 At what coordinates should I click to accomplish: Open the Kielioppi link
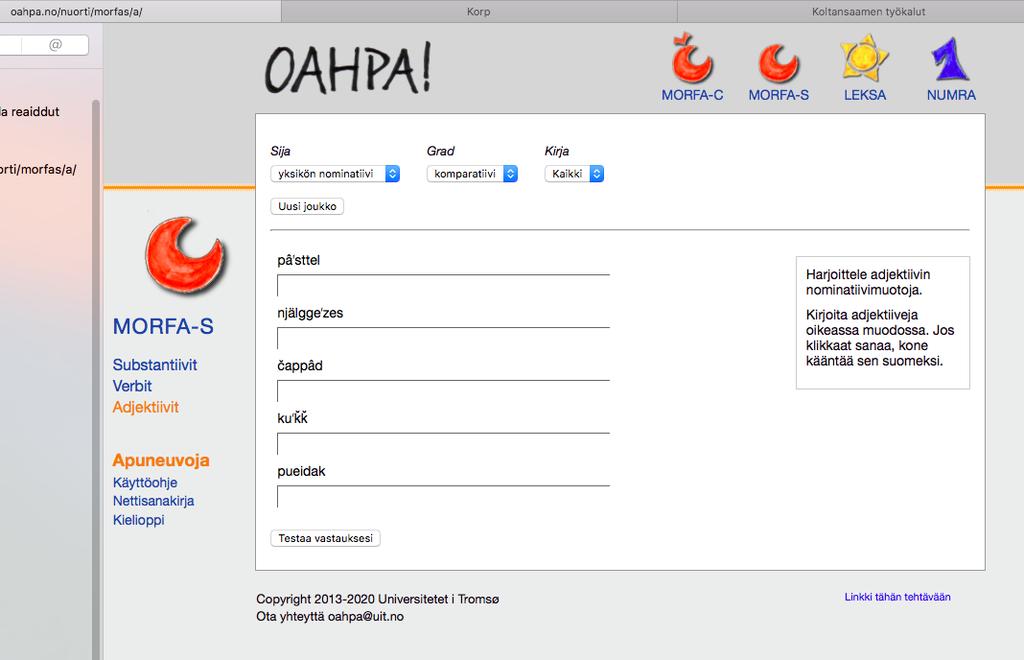point(138,520)
